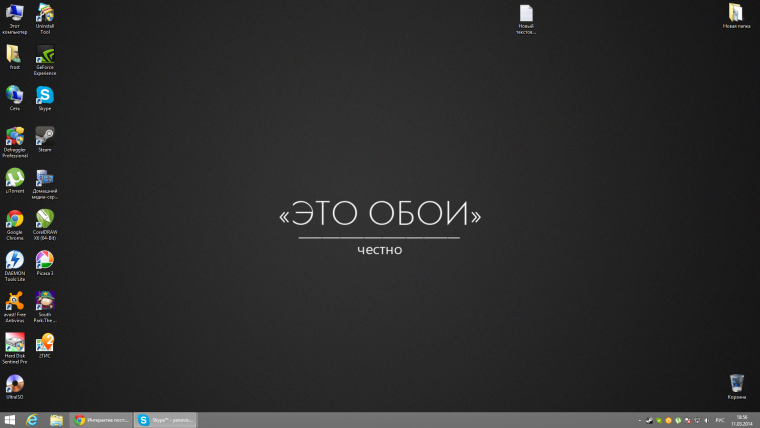Open the 'Новая папка' folder
The height and width of the screenshot is (428, 760).
(736, 16)
